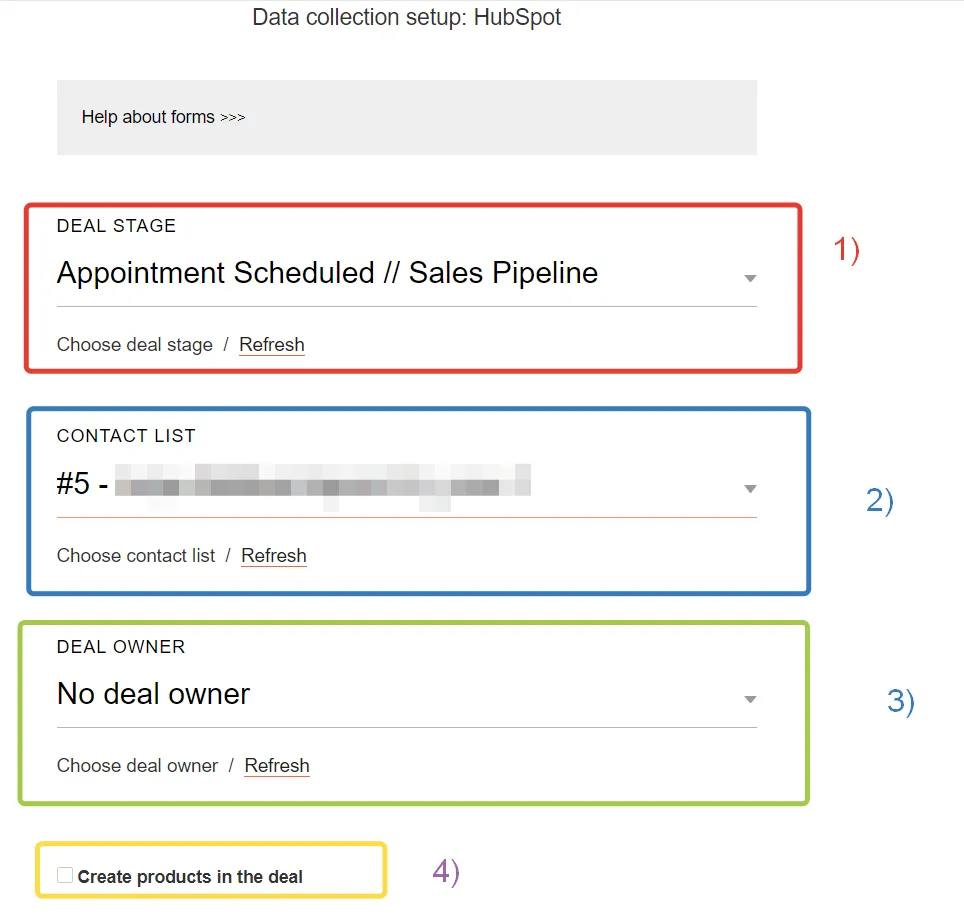964x916 pixels.
Task: Click the "DEAL STAGE" field label
Action: (116, 226)
